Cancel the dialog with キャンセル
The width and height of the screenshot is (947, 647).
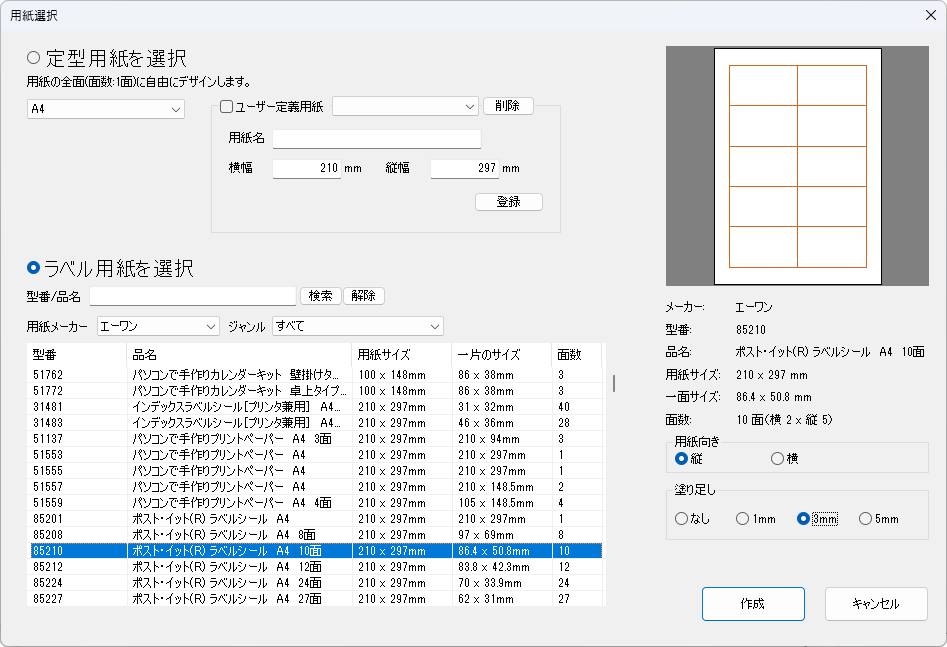875,604
